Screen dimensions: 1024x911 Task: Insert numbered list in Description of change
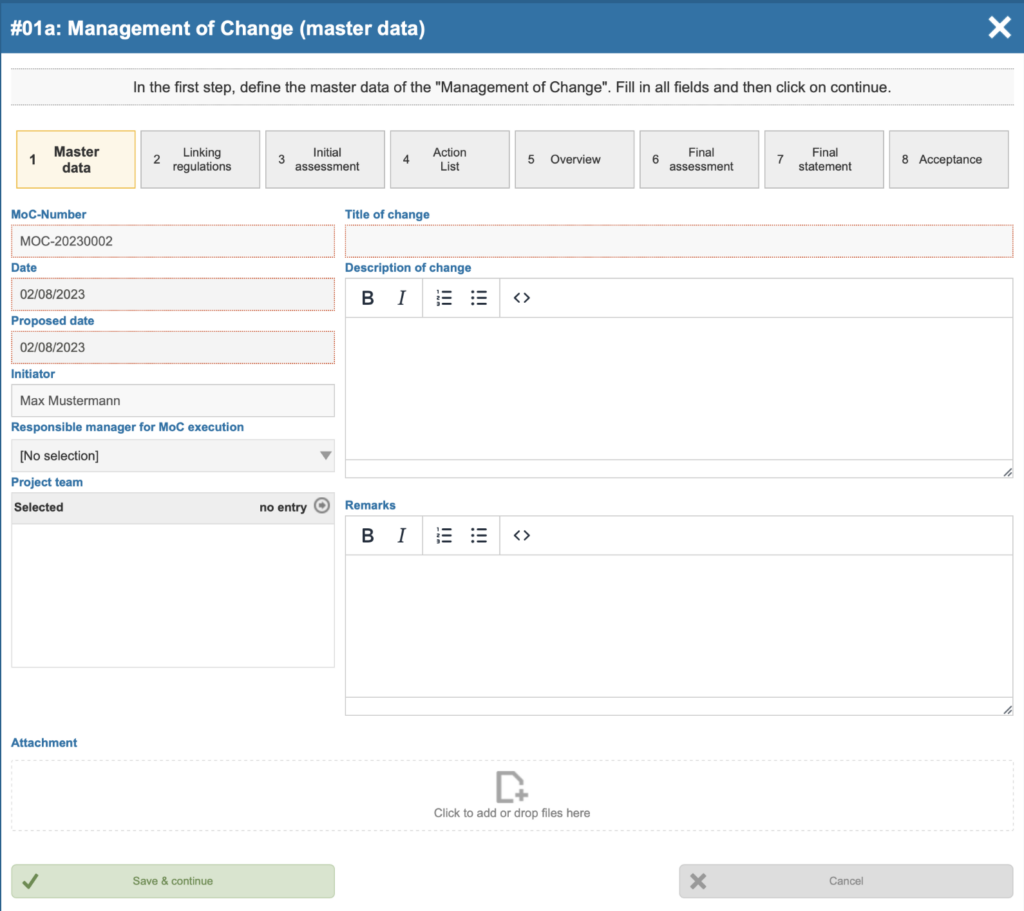[444, 298]
